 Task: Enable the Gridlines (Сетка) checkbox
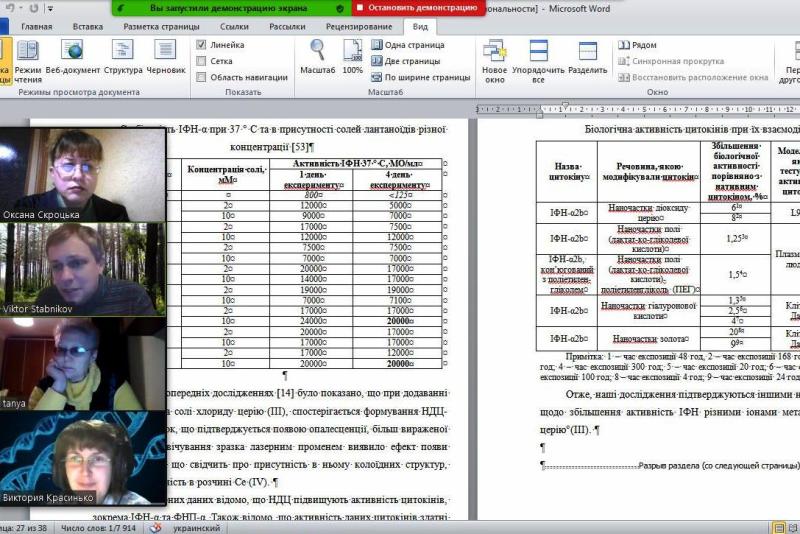pos(201,61)
